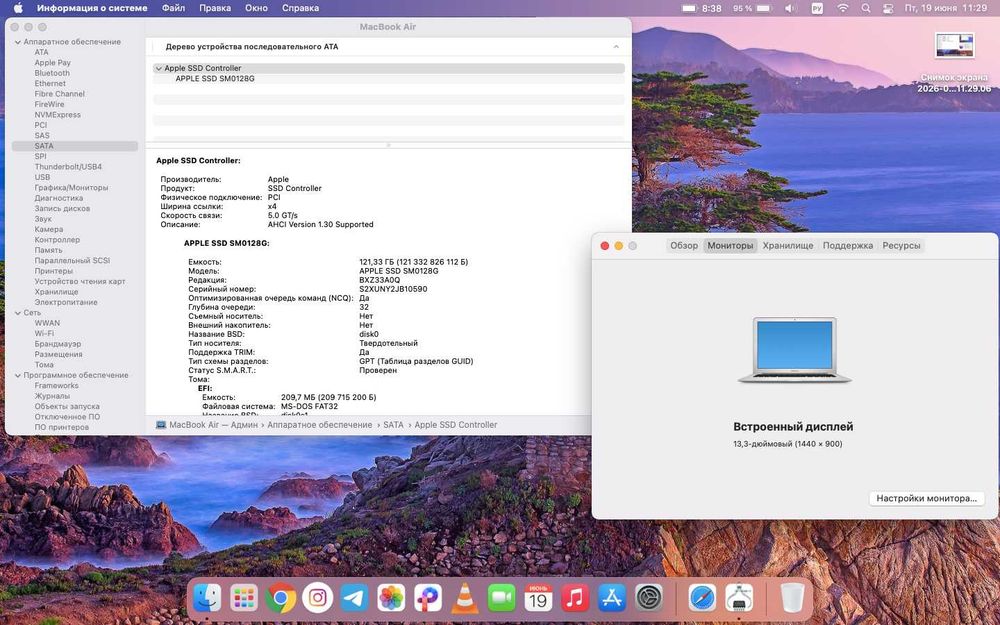Open Instagram from the dock

pyautogui.click(x=318, y=598)
